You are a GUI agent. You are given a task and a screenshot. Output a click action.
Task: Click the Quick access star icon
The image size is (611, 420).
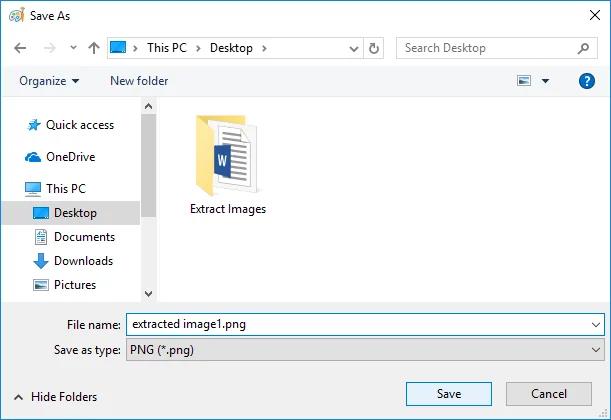[34, 125]
